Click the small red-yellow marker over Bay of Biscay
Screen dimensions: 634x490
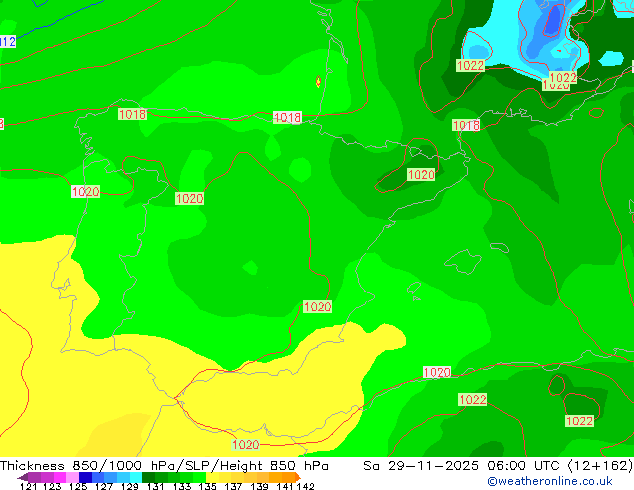[318, 81]
